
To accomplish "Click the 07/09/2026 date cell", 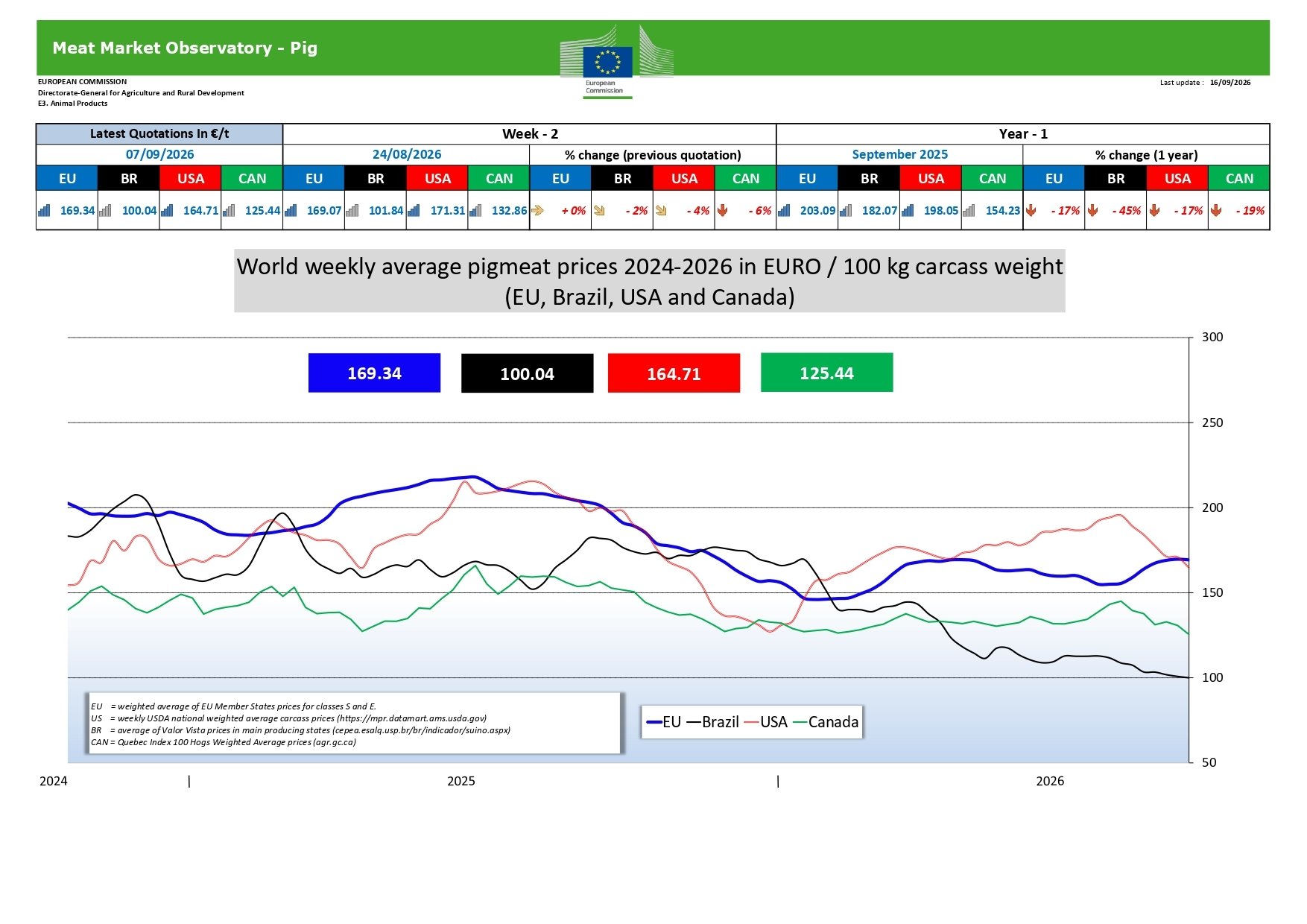I will pos(159,154).
